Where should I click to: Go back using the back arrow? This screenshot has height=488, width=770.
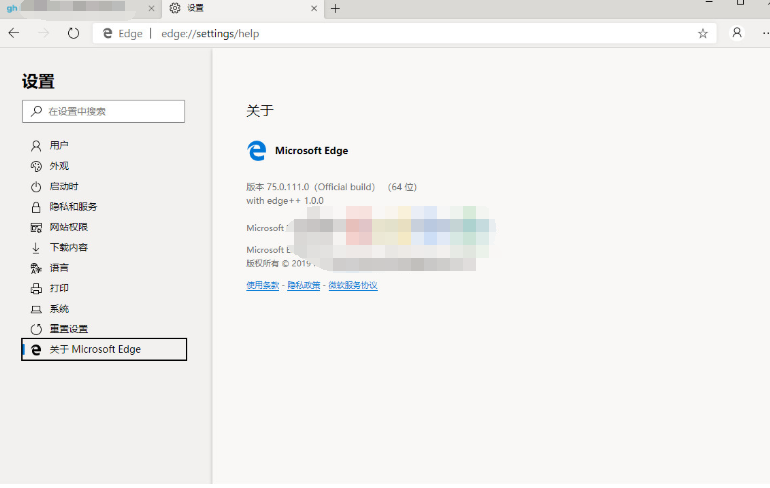[14, 33]
